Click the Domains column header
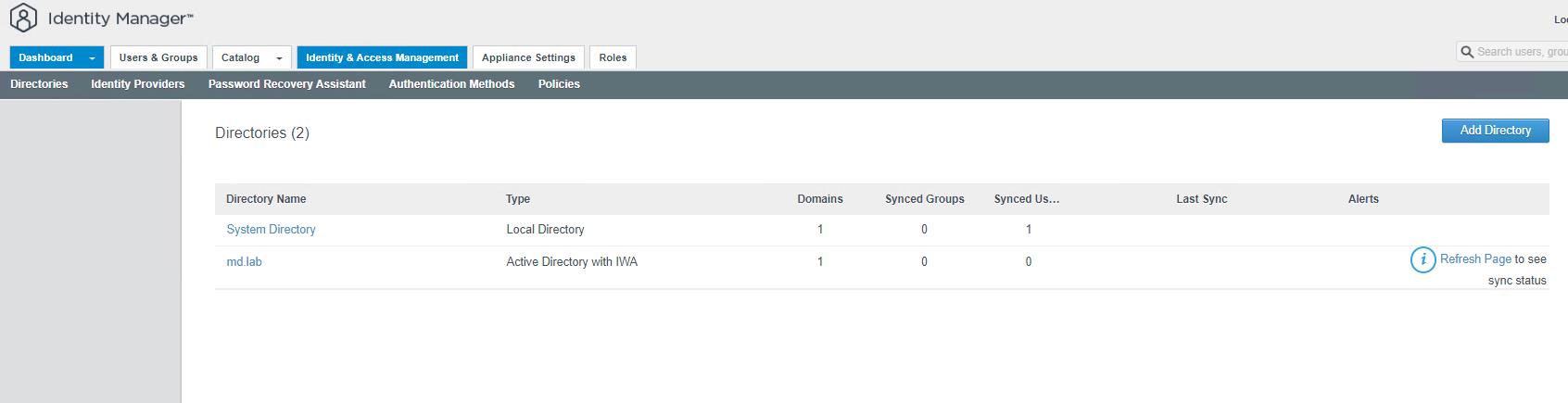Screen dimensions: 1568x403 (820, 199)
